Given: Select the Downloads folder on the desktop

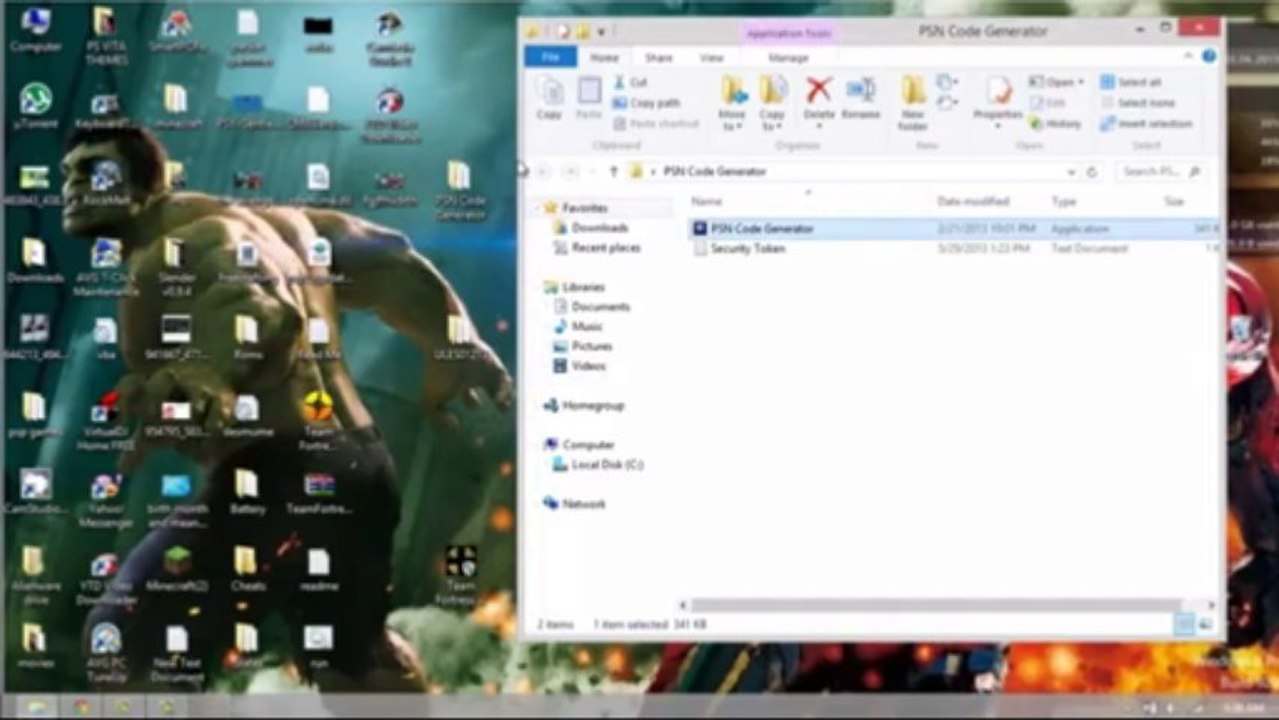Looking at the screenshot, I should pyautogui.click(x=34, y=260).
